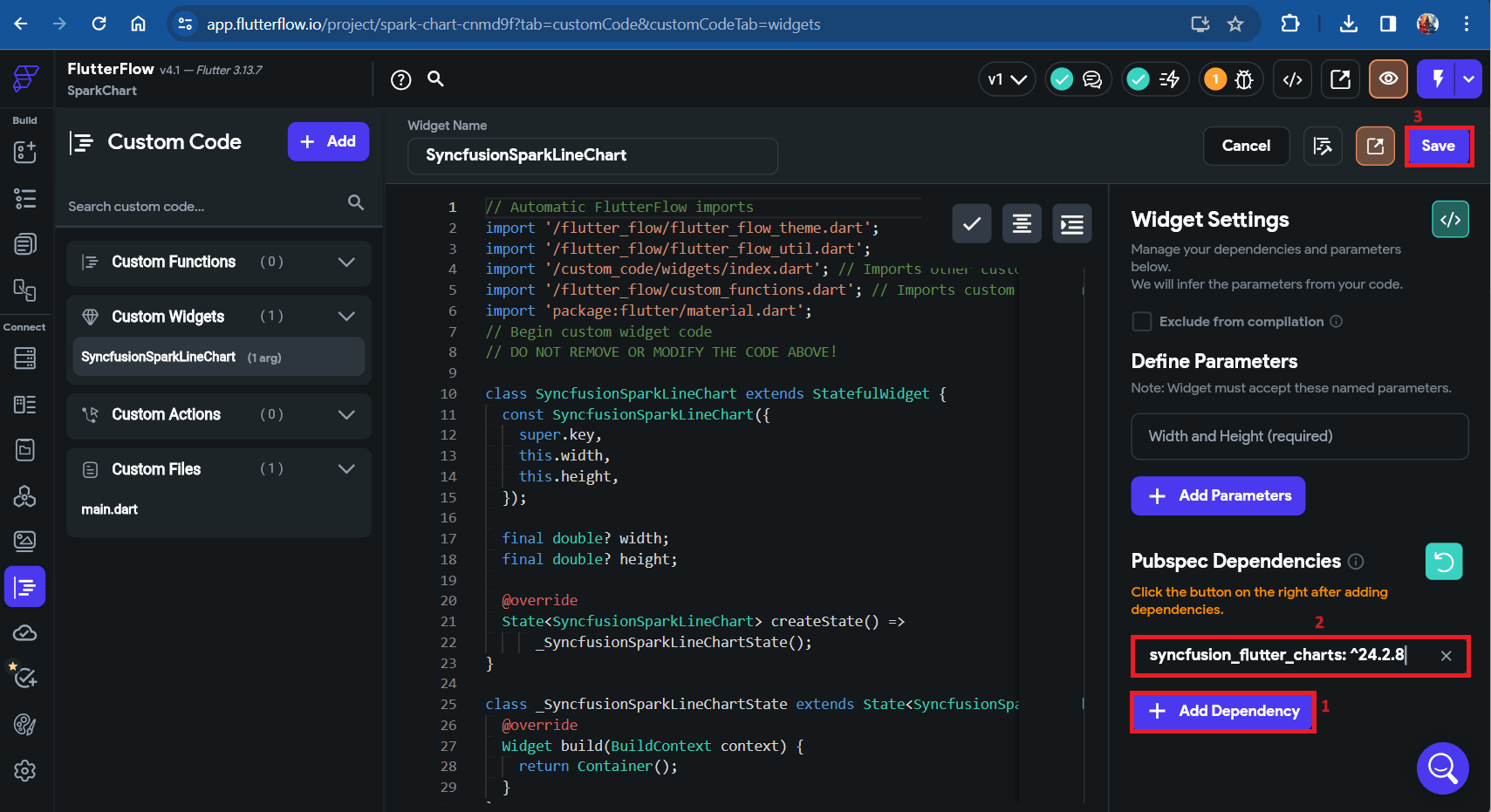Screen dimensions: 1491x812
Task: Save the custom widget
Action: [x=1438, y=146]
